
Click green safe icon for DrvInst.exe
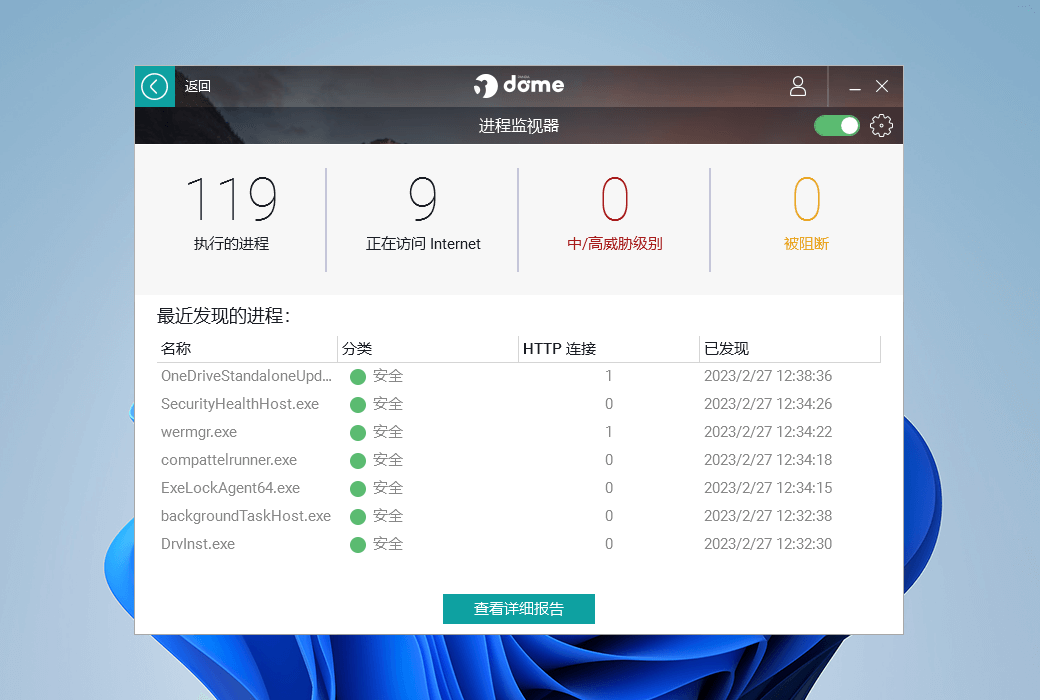358,545
